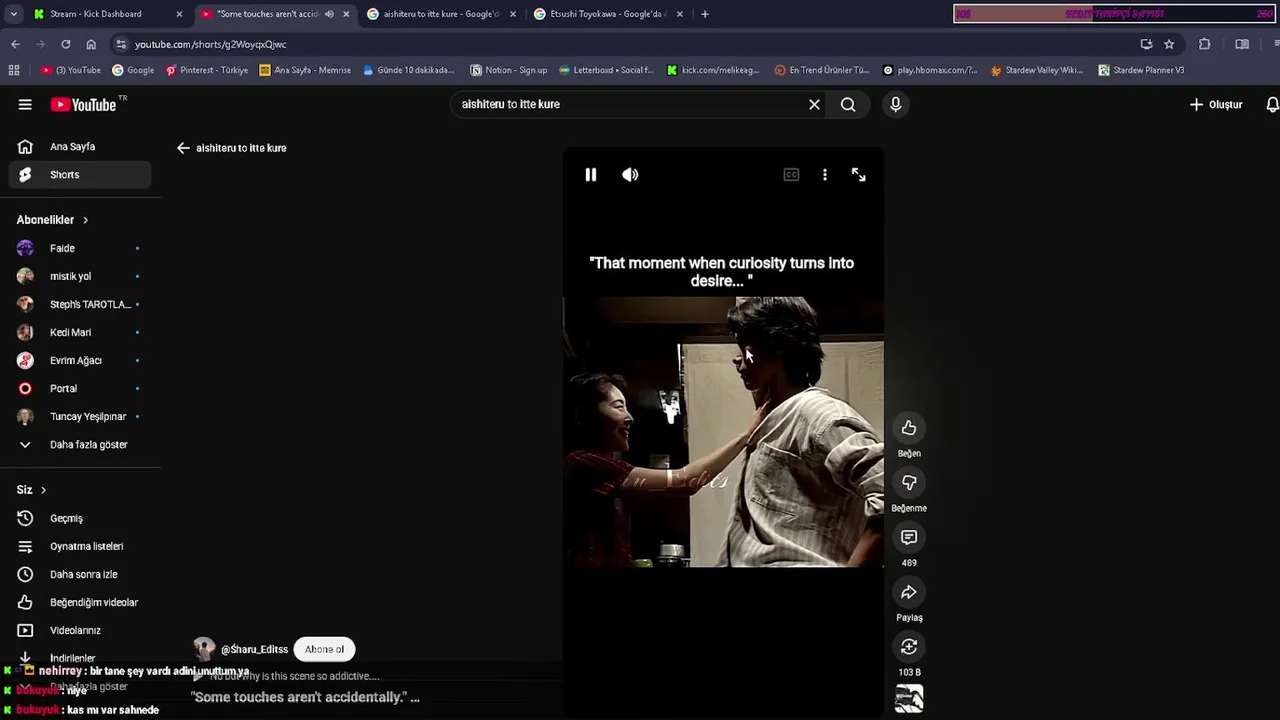Pause the playing Short video
Viewport: 1280px width, 720px height.
point(591,175)
